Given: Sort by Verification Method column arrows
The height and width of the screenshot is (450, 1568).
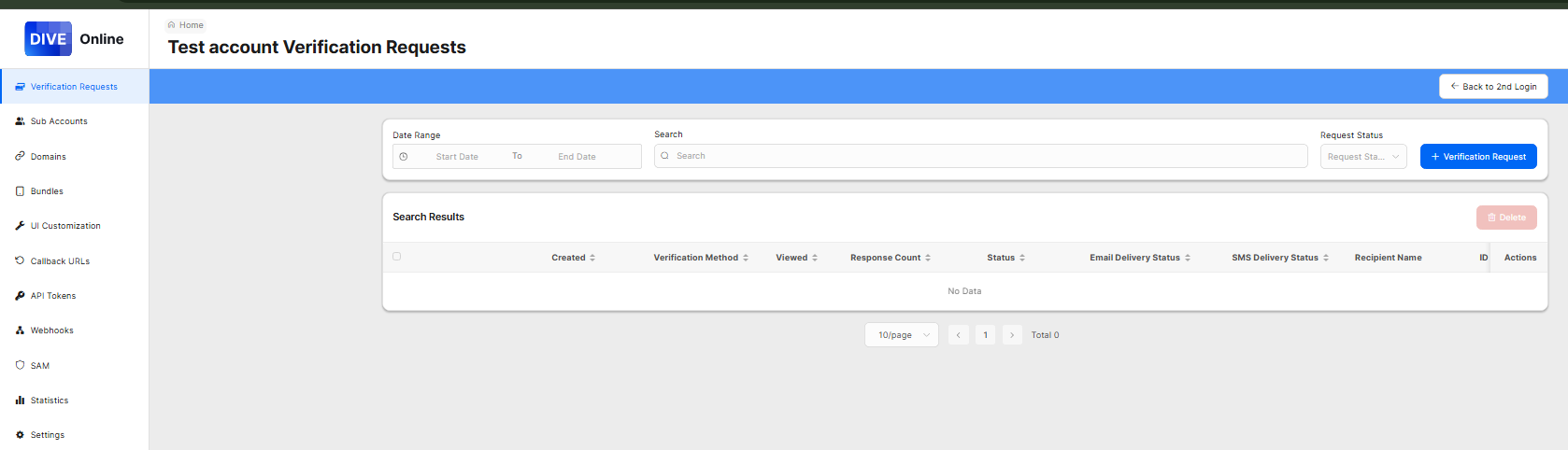Looking at the screenshot, I should (746, 258).
